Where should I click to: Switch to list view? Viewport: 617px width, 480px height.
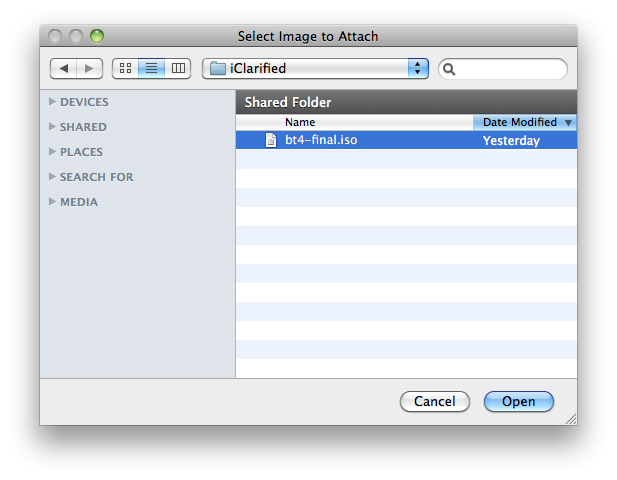point(152,68)
